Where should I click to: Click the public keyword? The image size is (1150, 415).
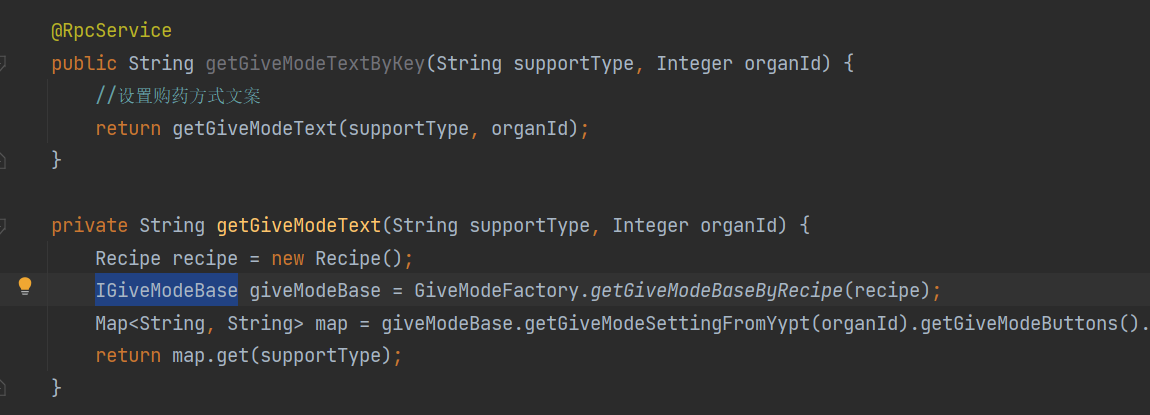(84, 64)
